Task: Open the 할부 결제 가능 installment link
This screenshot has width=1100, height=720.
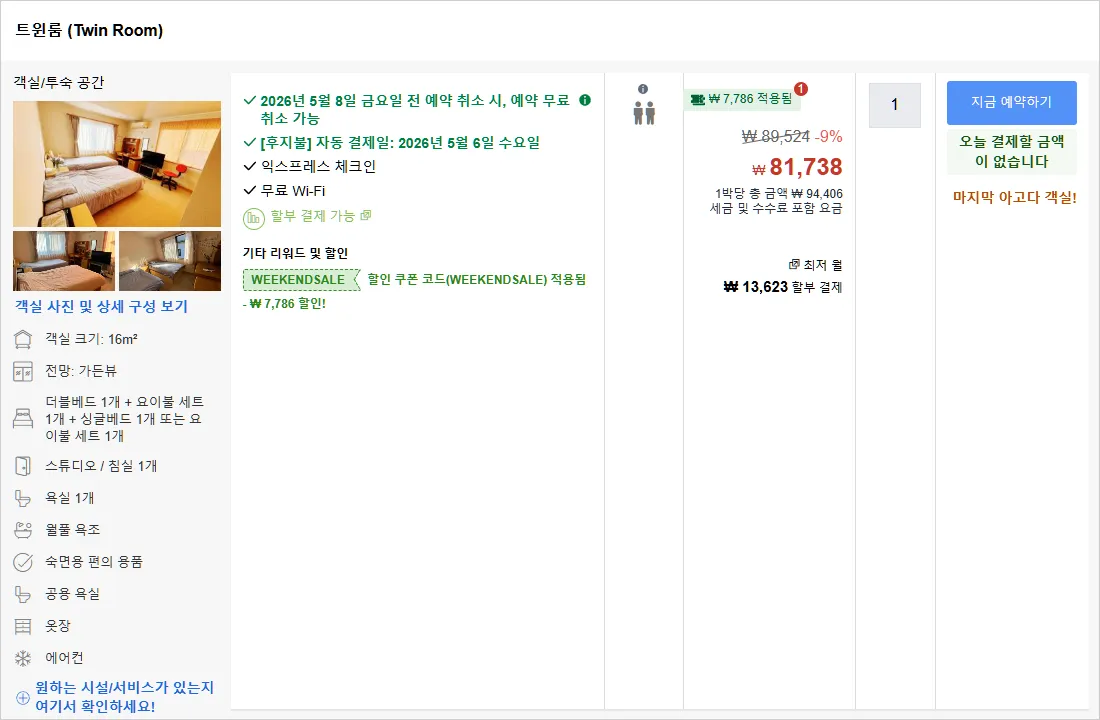Action: point(321,216)
